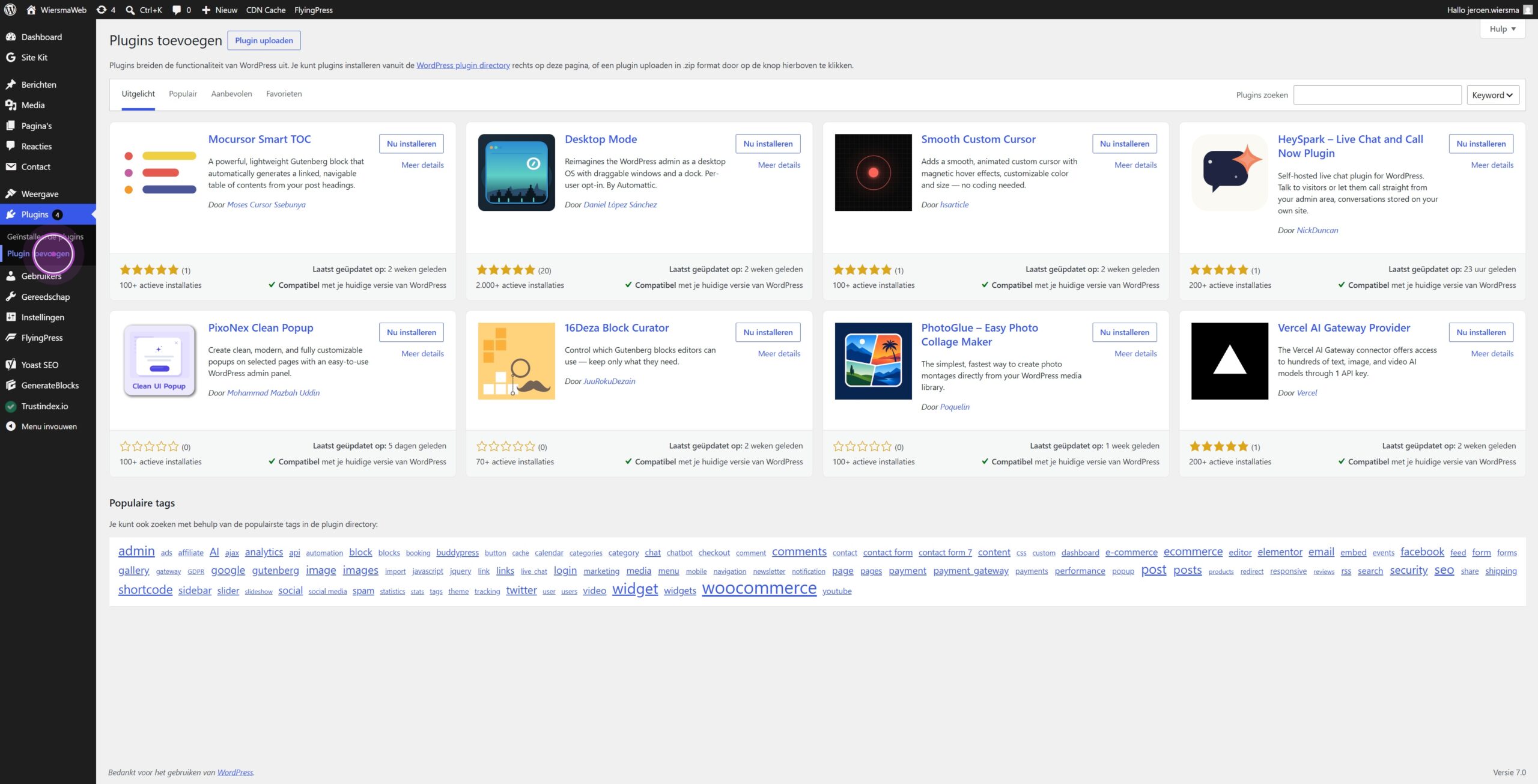
Task: Click the HeySpark chat bubble thumbnail
Action: pos(1229,172)
